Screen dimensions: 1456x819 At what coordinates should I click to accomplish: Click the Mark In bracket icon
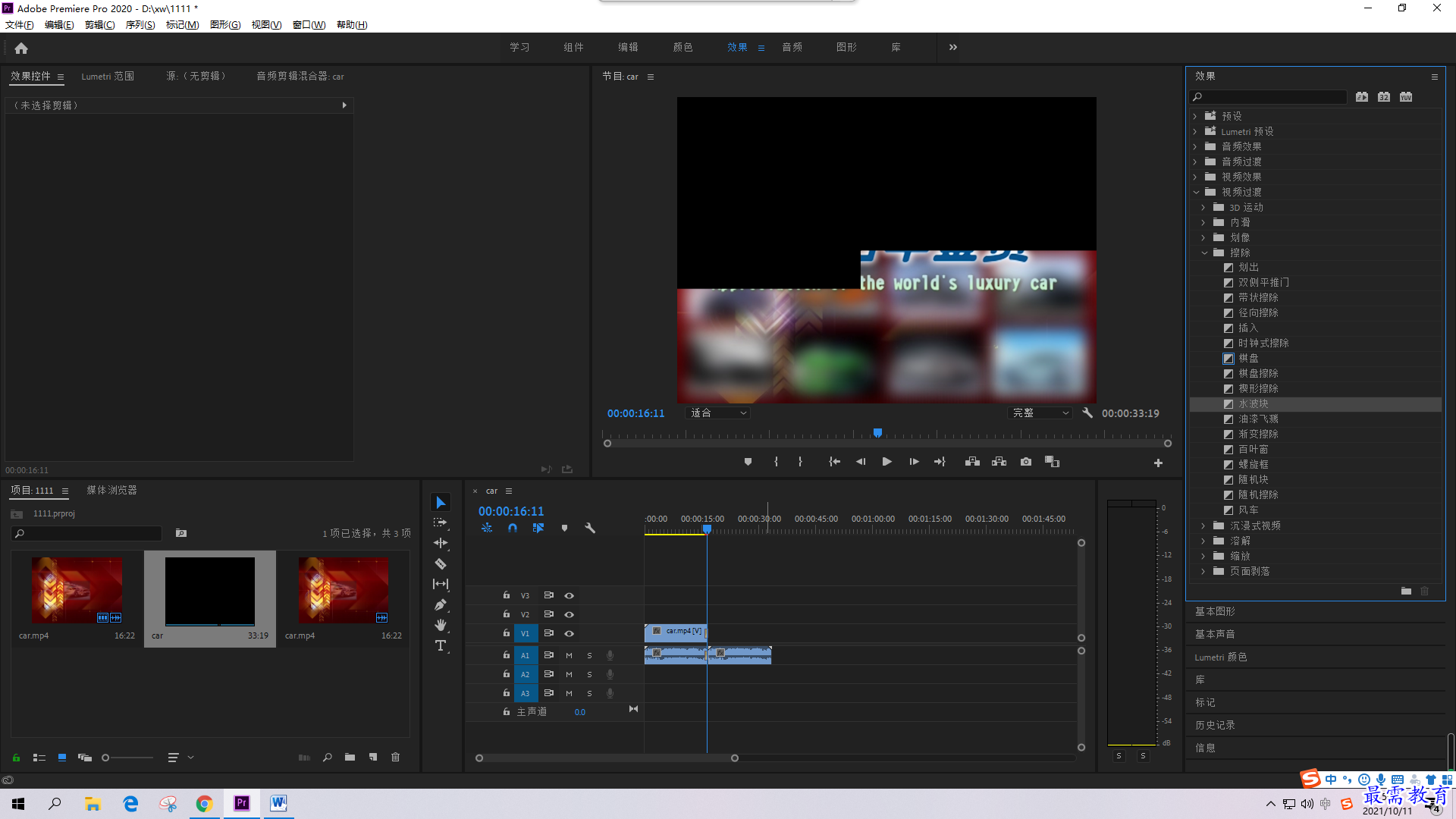click(776, 462)
